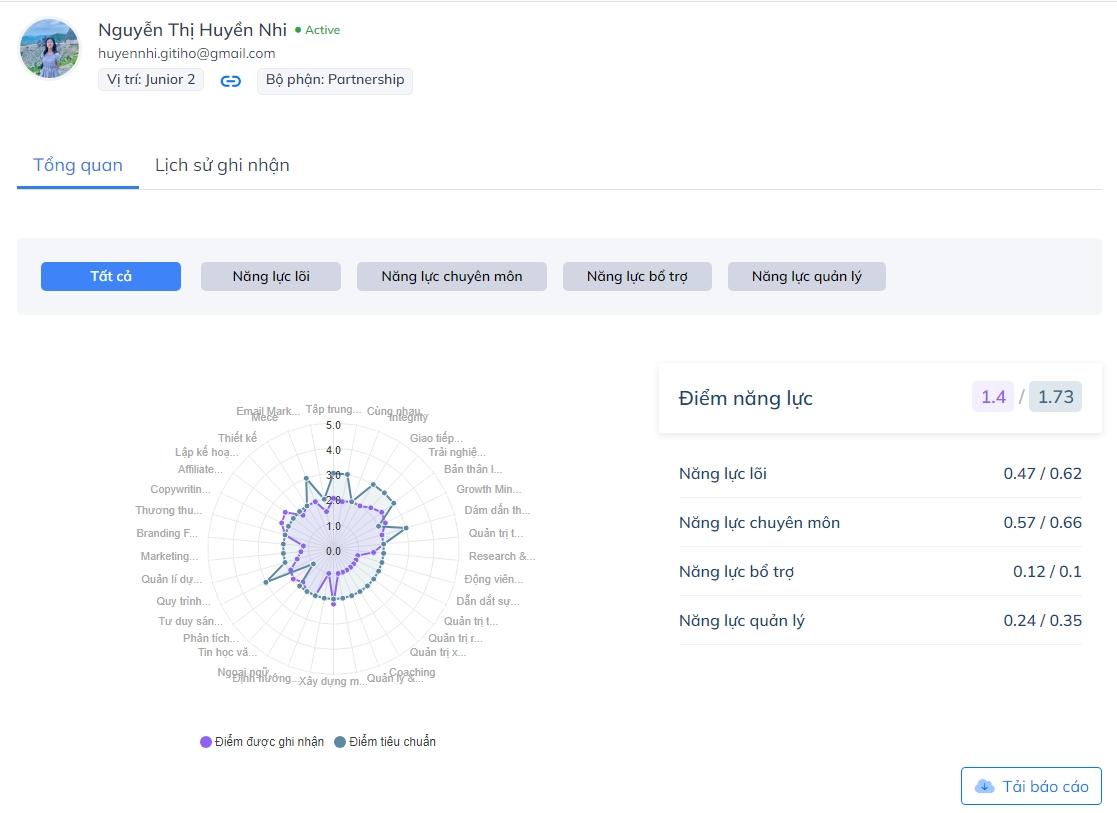Viewport: 1117px width, 813px height.
Task: Open the Năng lực bổ trợ score row
Action: click(x=880, y=571)
